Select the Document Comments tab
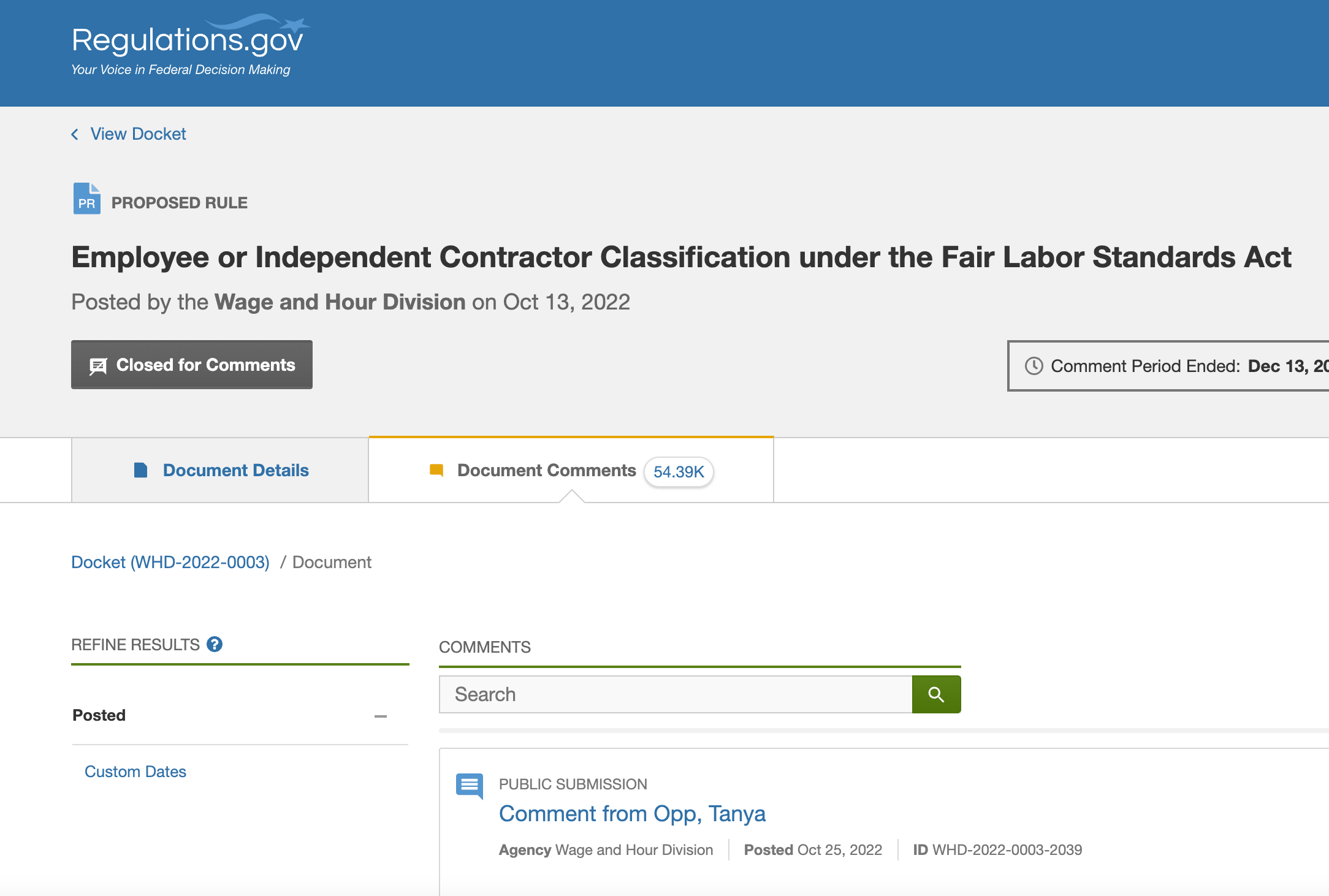 [546, 470]
